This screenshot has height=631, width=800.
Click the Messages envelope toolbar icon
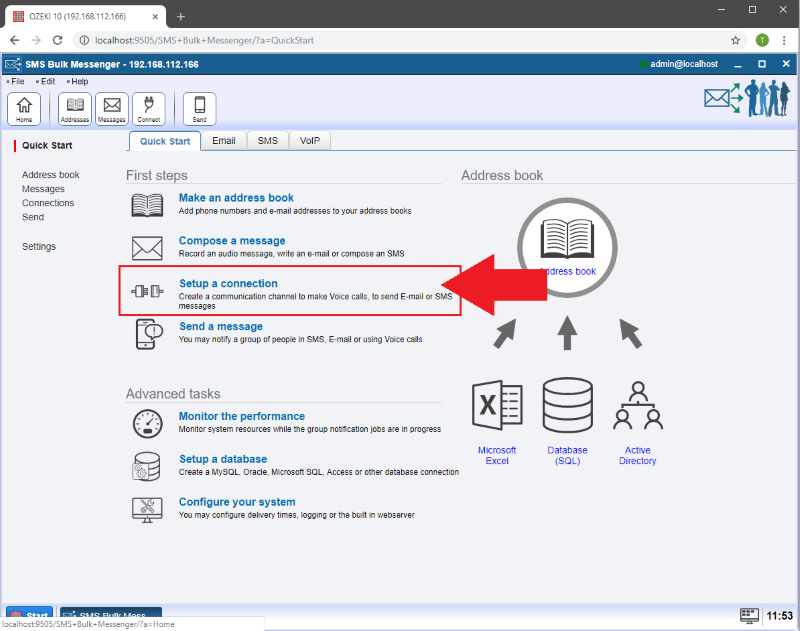pos(112,107)
